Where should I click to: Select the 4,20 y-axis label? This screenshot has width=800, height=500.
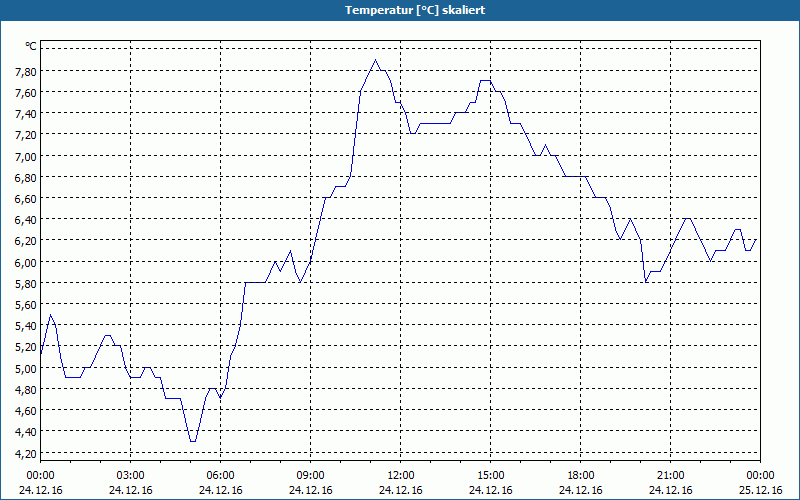pyautogui.click(x=26, y=454)
